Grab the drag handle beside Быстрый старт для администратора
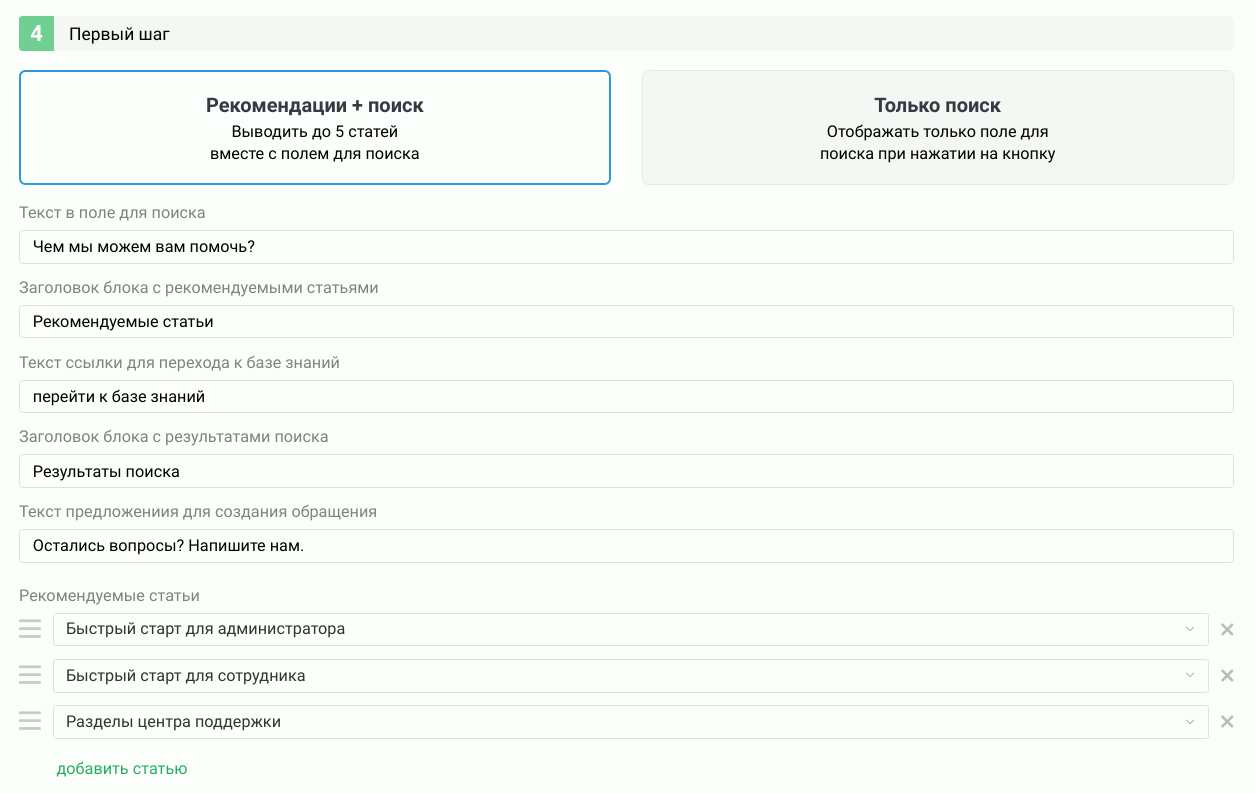1256x793 pixels. (30, 630)
